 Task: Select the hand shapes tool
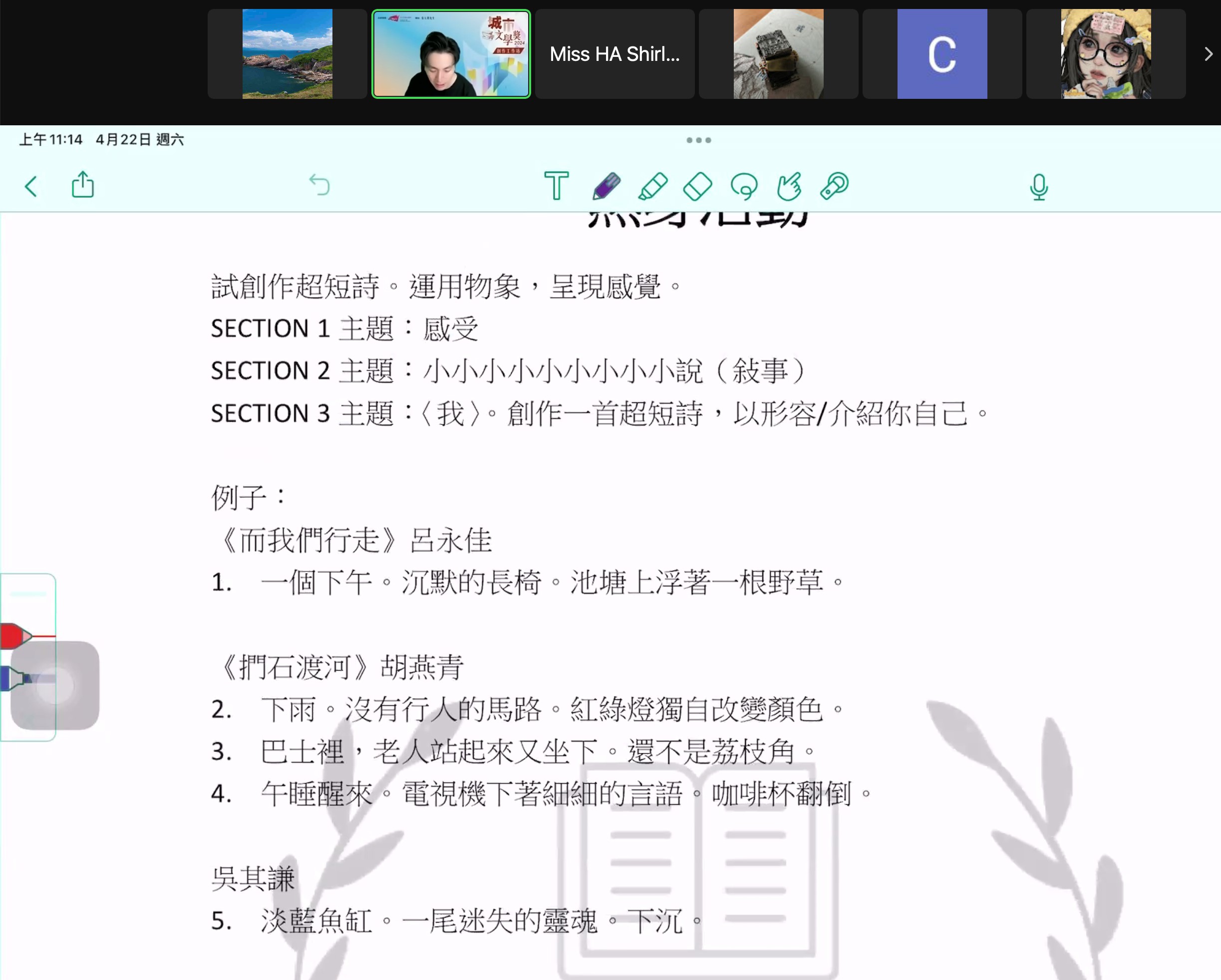[x=789, y=186]
